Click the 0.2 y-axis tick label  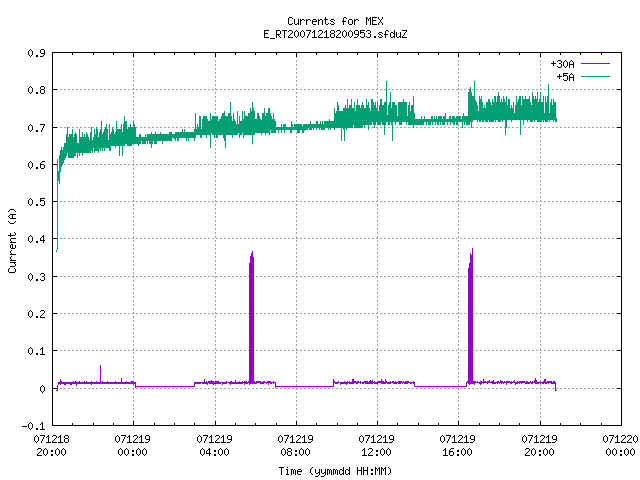coord(36,313)
